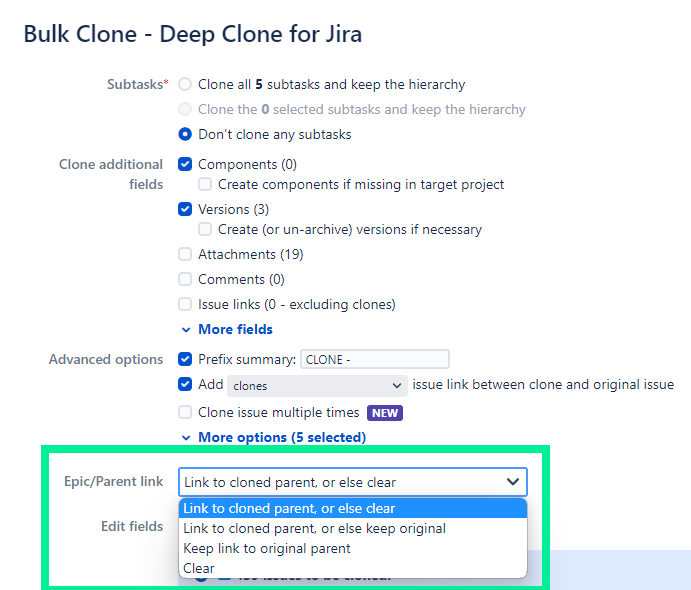Click the 'Edit fields' label

tap(132, 526)
